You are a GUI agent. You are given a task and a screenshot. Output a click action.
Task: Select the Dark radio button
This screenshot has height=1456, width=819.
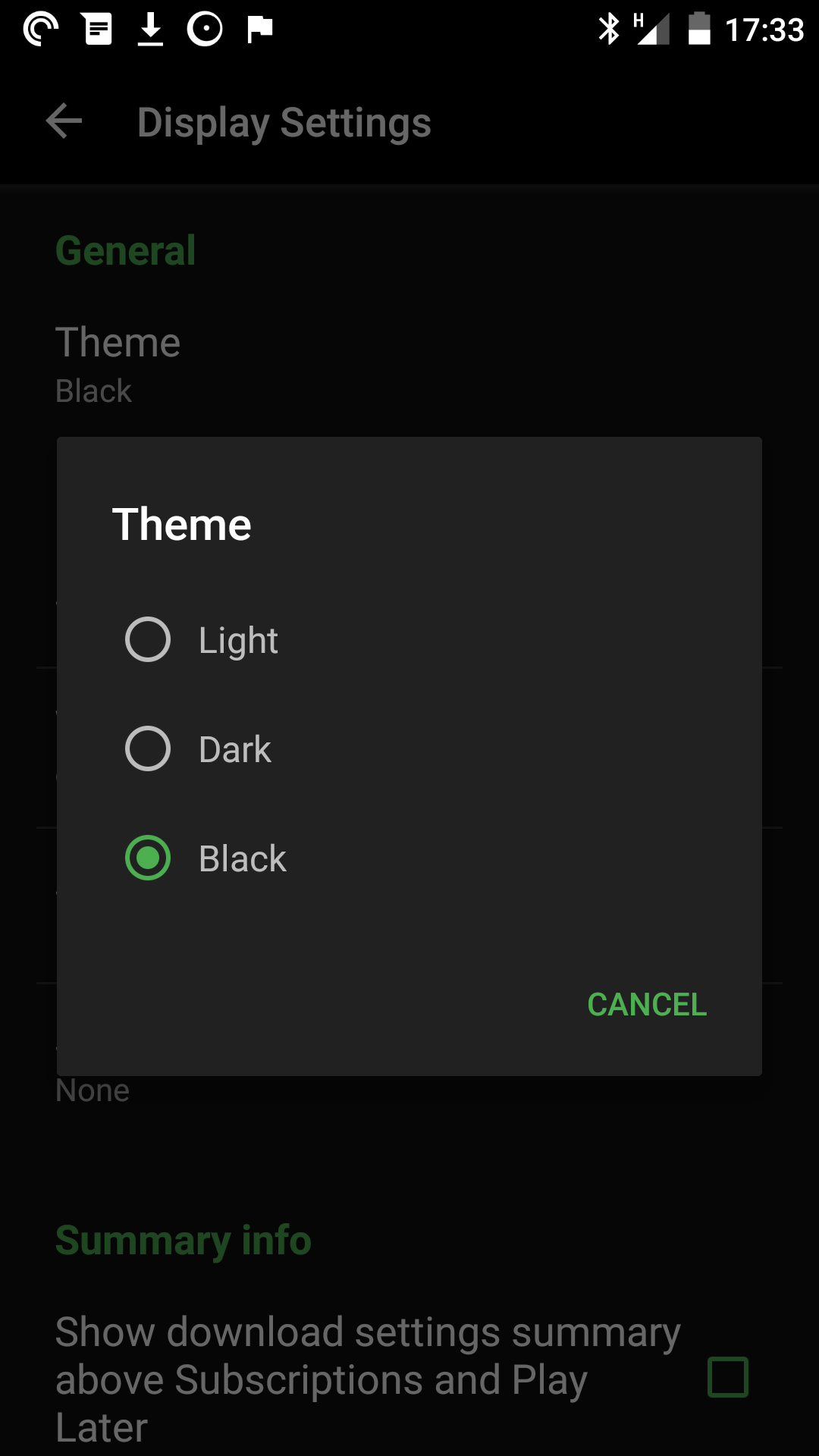coord(148,748)
